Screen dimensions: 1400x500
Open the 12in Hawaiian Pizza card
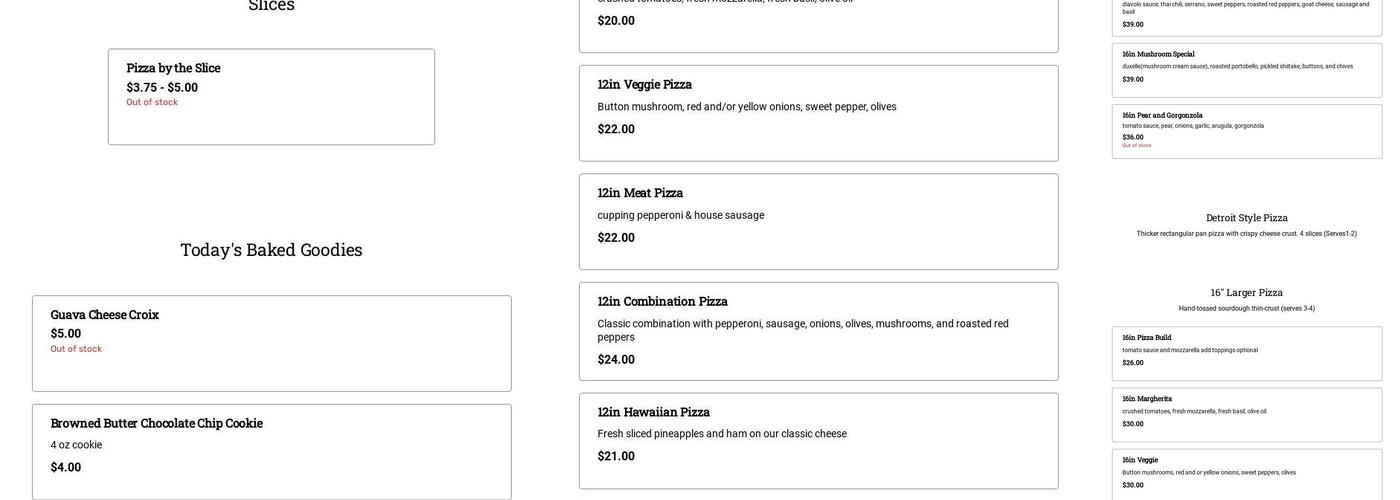pos(818,440)
